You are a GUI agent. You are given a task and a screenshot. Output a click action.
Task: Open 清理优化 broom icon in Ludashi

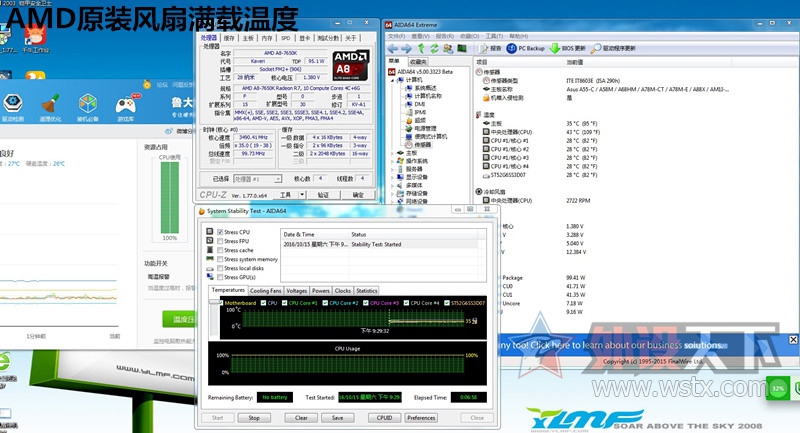50,104
